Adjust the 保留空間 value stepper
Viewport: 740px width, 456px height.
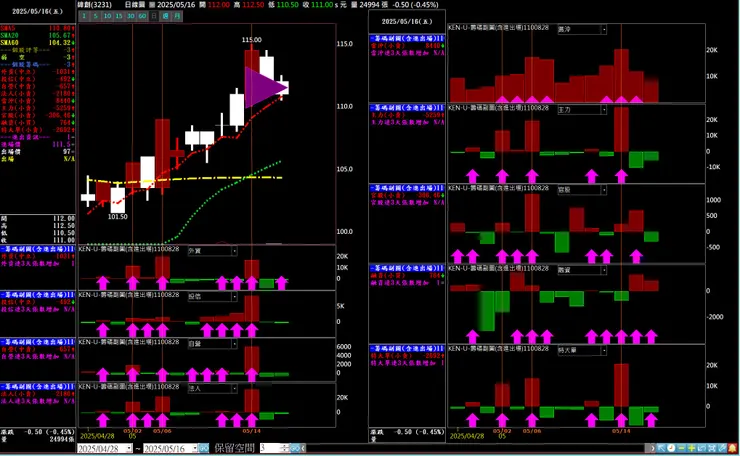tap(285, 448)
